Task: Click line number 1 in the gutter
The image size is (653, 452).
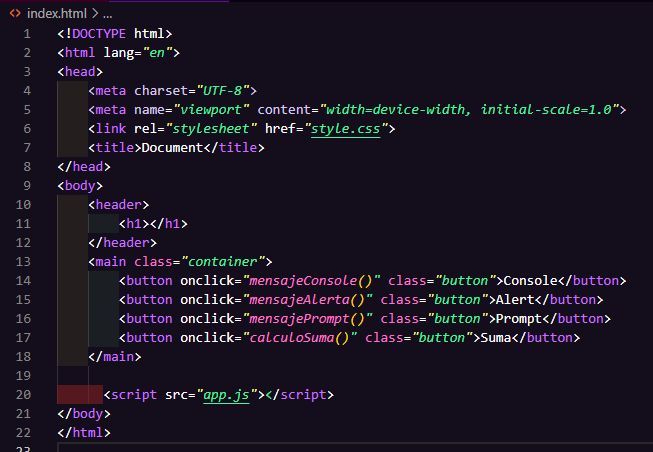Action: coord(27,34)
